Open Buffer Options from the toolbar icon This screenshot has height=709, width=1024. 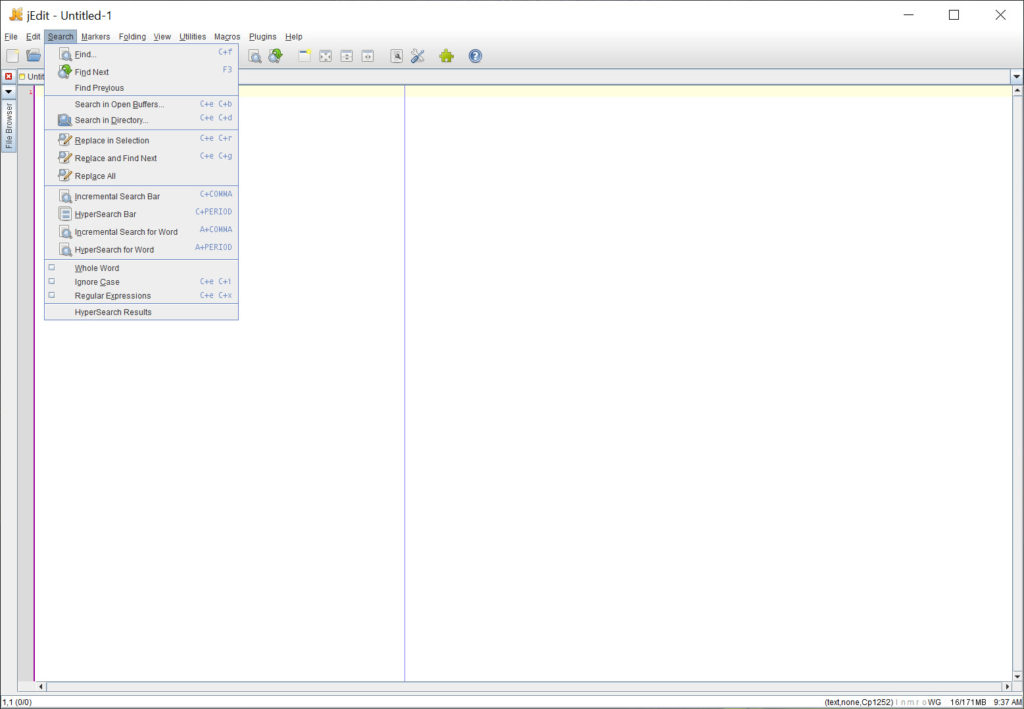396,56
